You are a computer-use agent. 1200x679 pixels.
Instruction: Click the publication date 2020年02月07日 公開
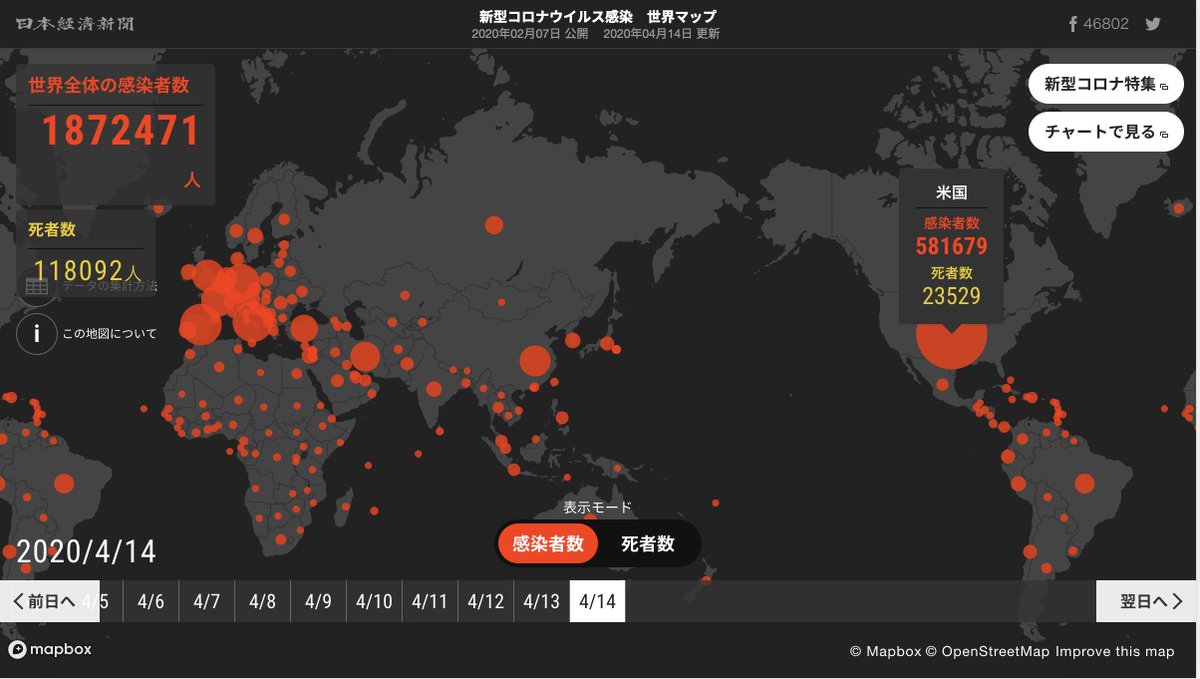pyautogui.click(x=530, y=34)
